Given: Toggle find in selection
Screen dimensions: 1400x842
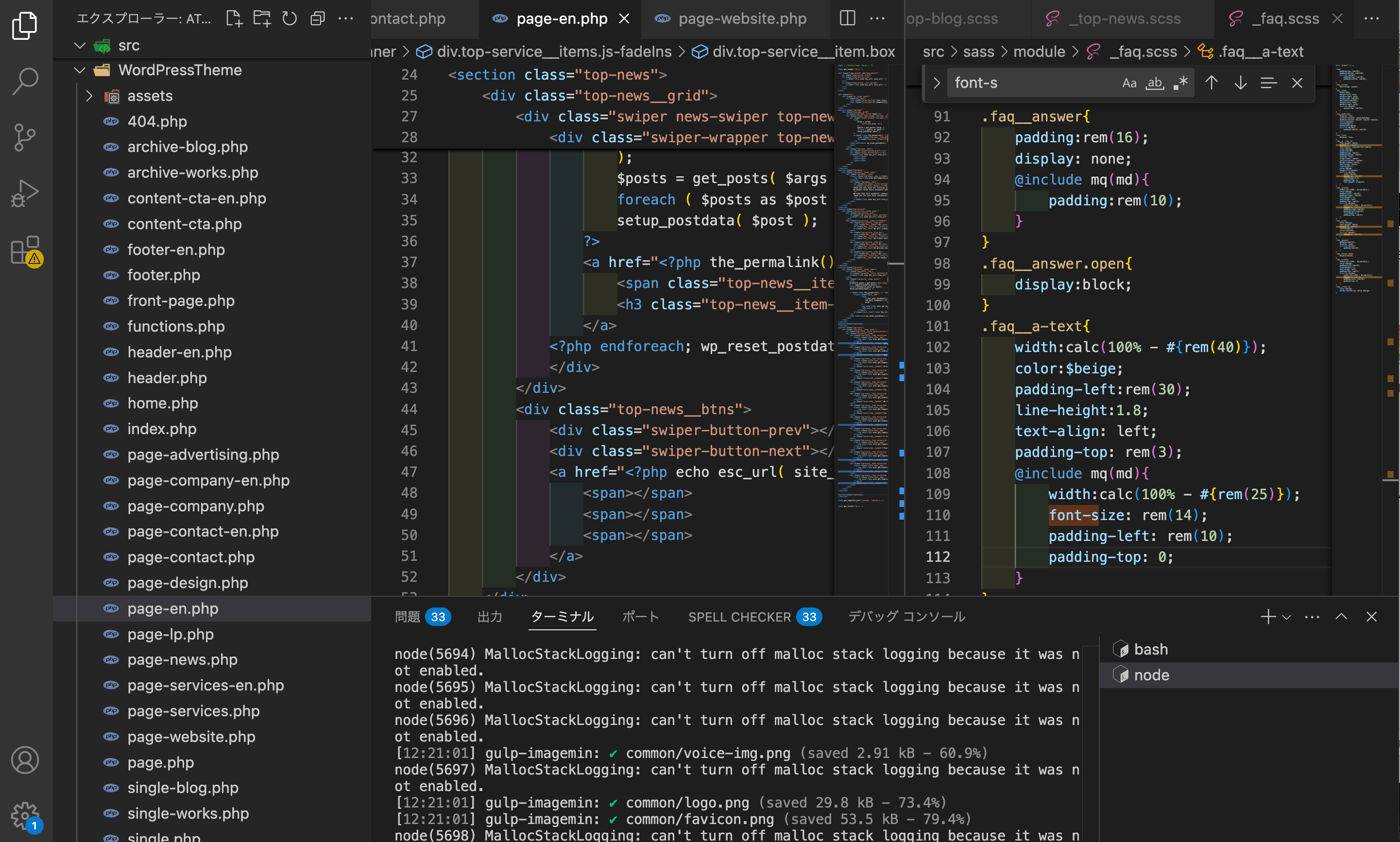Looking at the screenshot, I should point(1269,83).
